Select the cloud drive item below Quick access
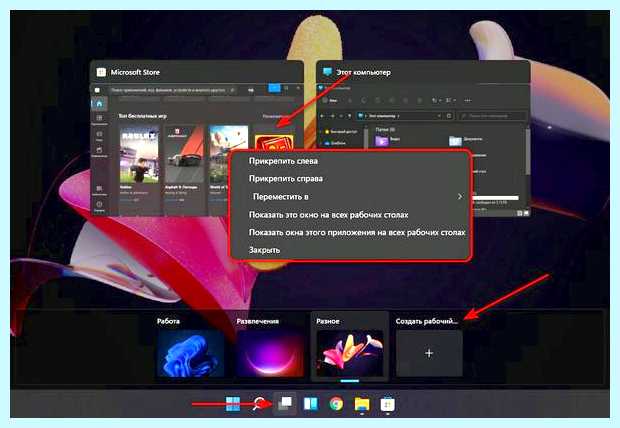Viewport: 620px width, 428px height. pos(335,143)
